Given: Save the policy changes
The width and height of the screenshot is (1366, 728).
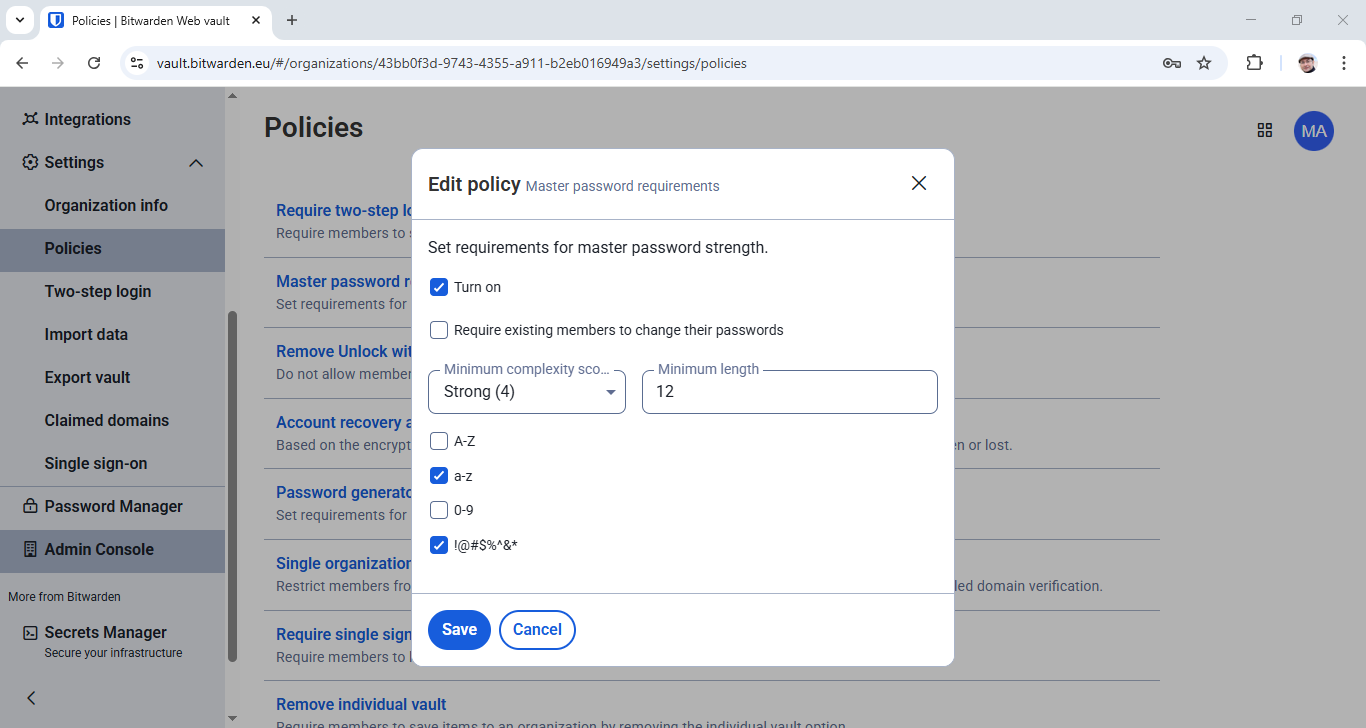Looking at the screenshot, I should click(459, 630).
